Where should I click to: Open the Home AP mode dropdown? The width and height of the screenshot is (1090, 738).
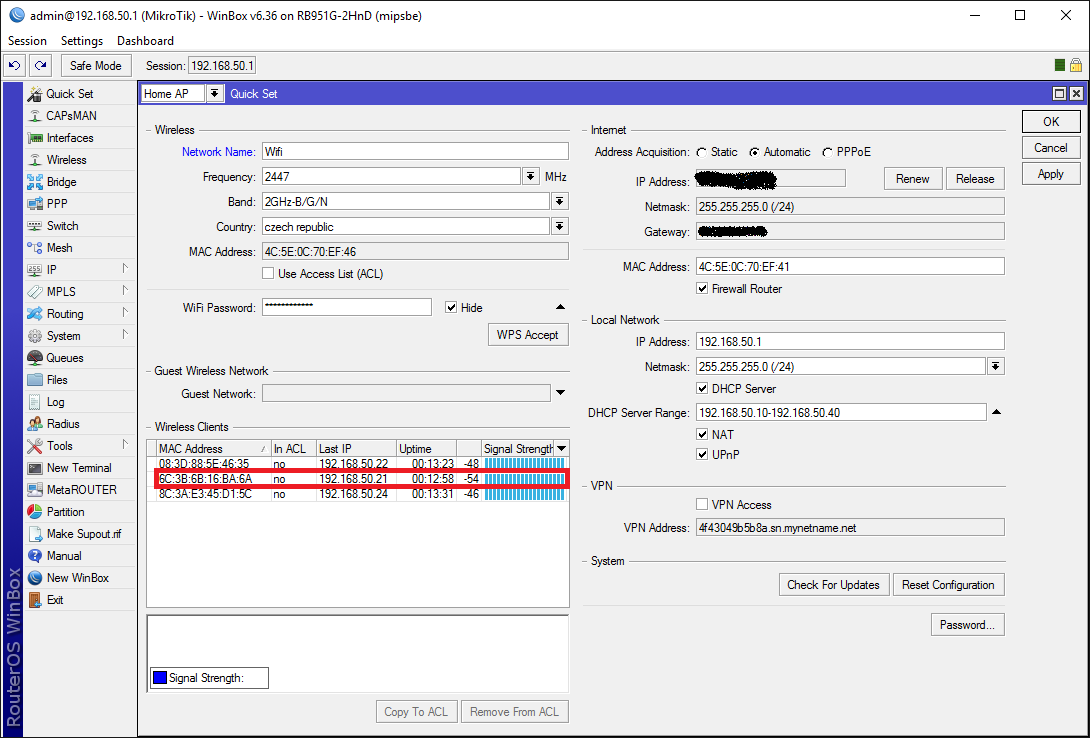[x=214, y=94]
